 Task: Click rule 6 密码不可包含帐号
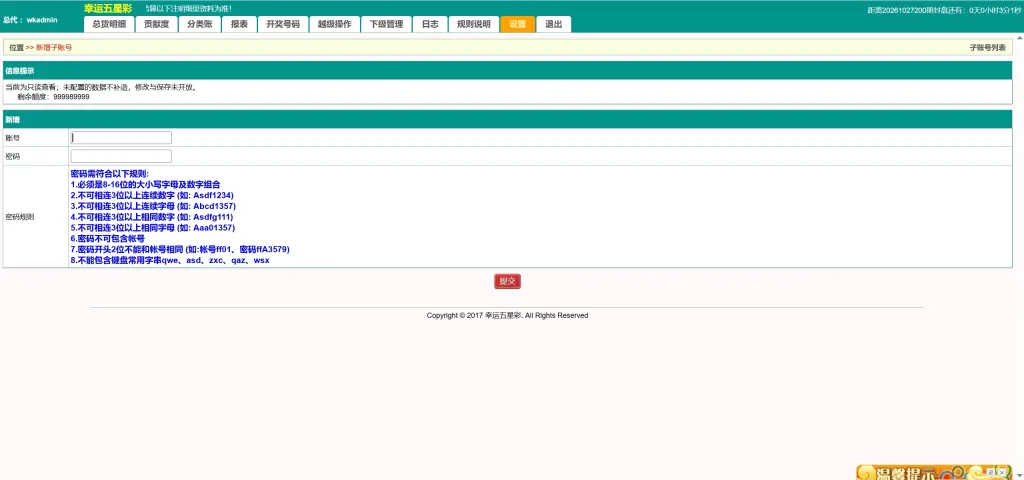[108, 238]
